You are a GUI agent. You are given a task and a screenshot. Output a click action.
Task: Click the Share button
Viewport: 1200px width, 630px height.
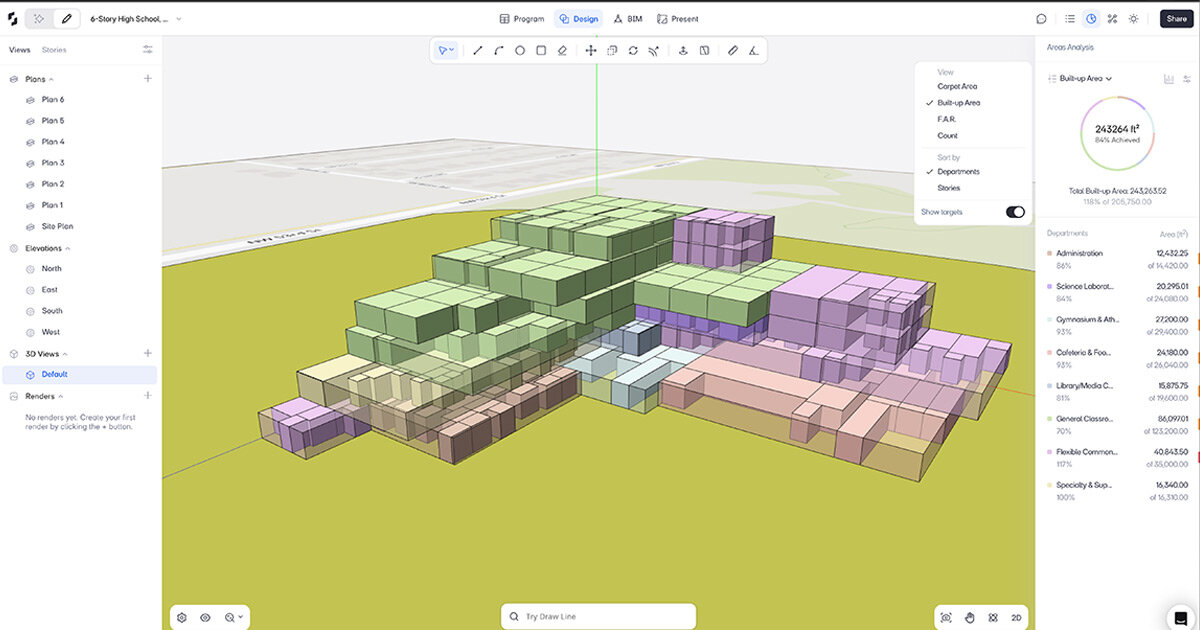1176,18
